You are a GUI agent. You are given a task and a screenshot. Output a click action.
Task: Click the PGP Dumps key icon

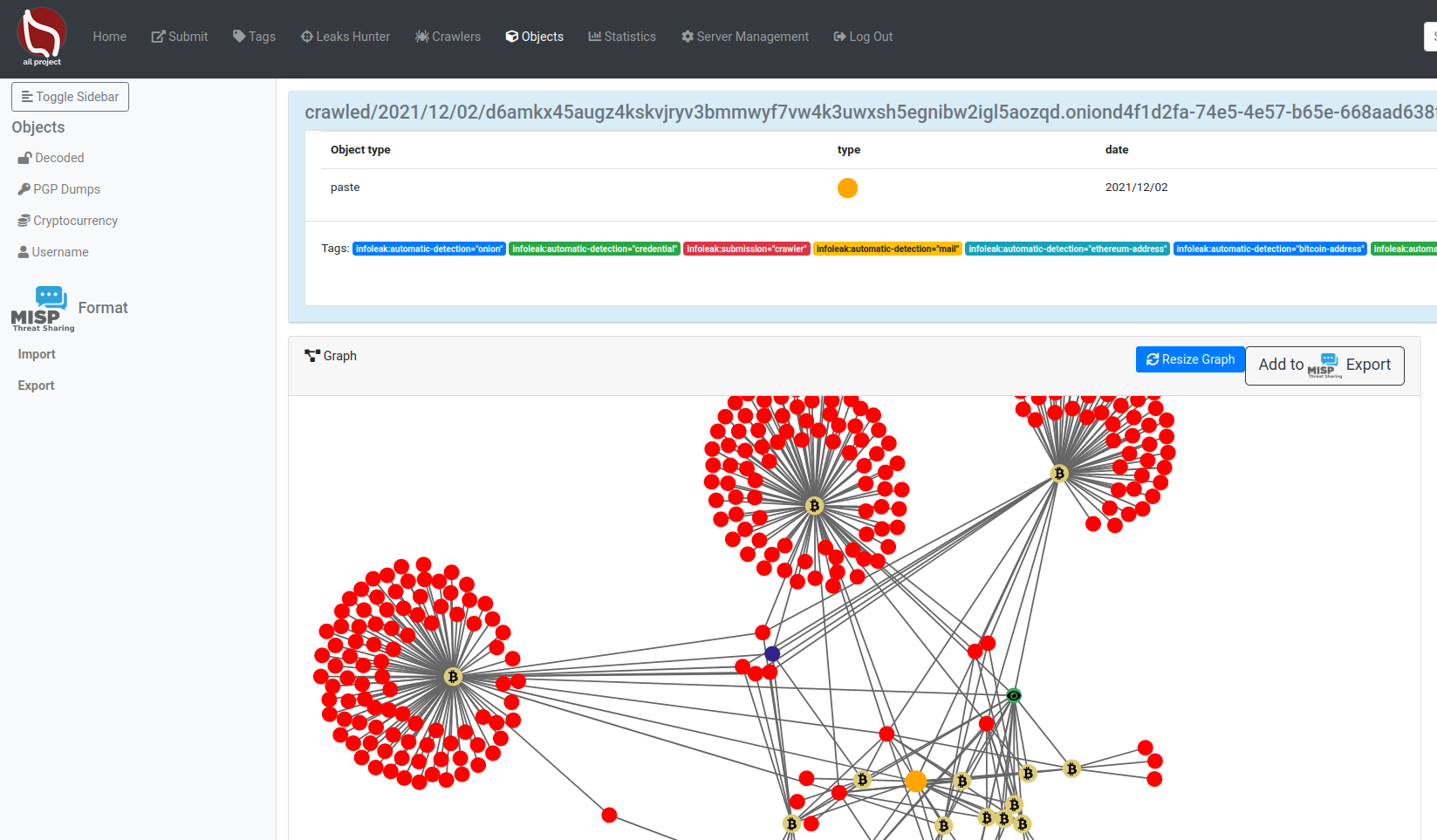24,189
